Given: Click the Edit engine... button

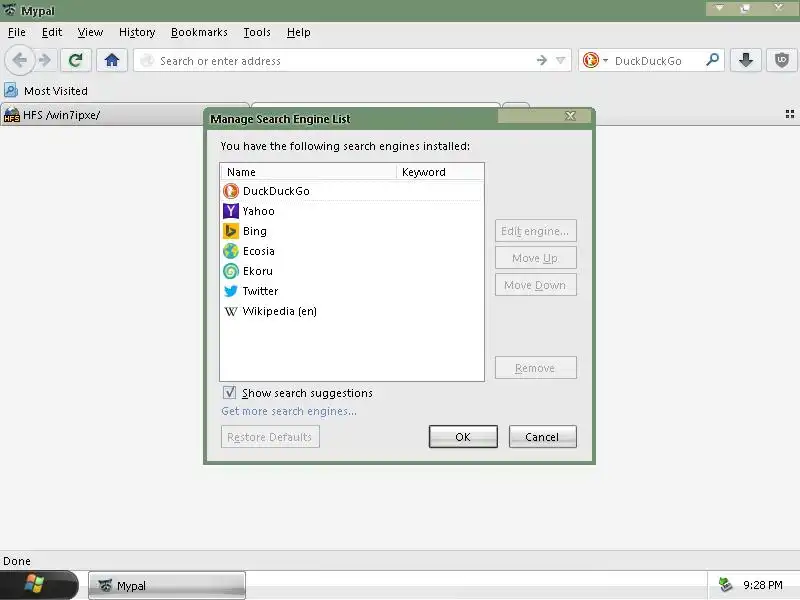Looking at the screenshot, I should click(535, 231).
